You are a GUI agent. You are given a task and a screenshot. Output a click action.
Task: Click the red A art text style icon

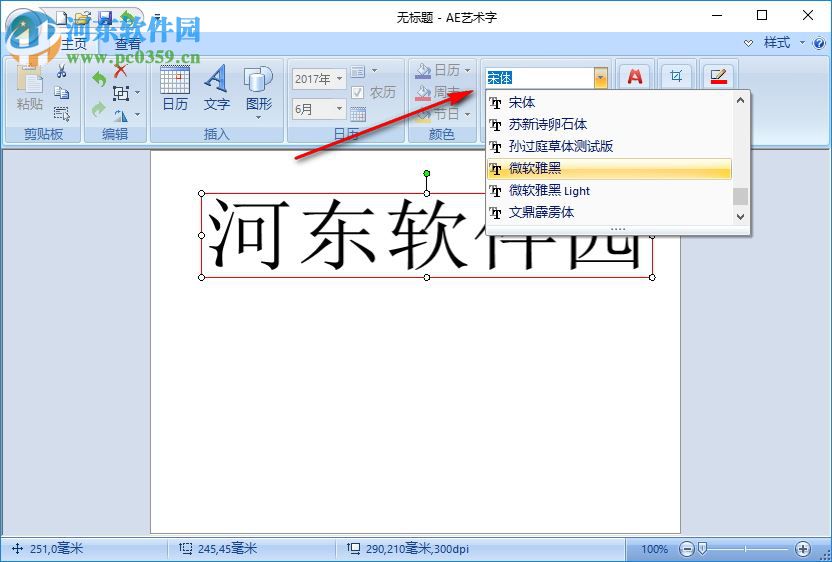(x=635, y=77)
